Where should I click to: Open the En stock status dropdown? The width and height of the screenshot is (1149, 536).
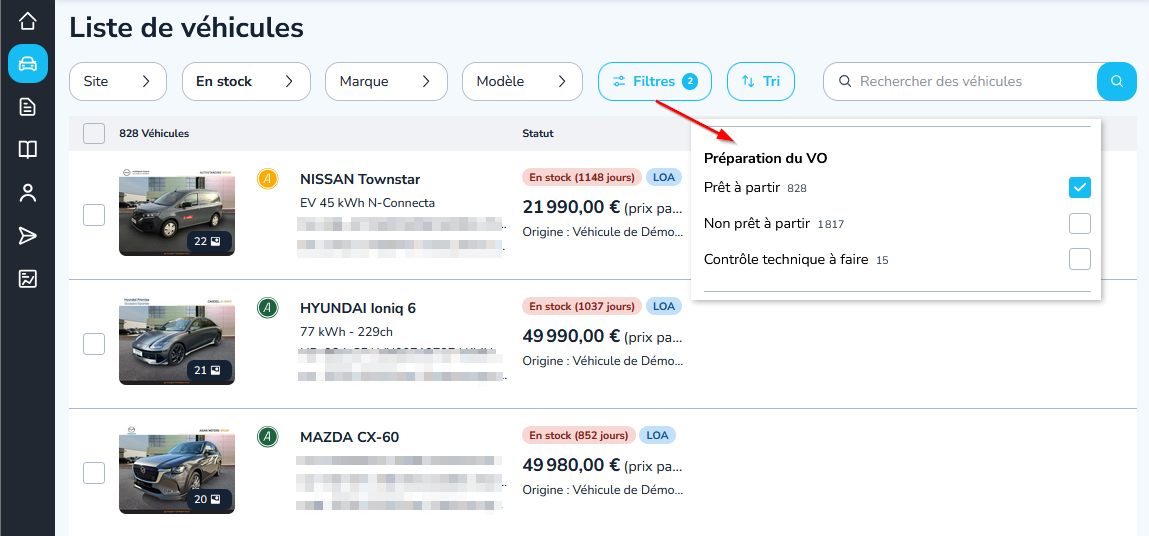click(x=246, y=81)
